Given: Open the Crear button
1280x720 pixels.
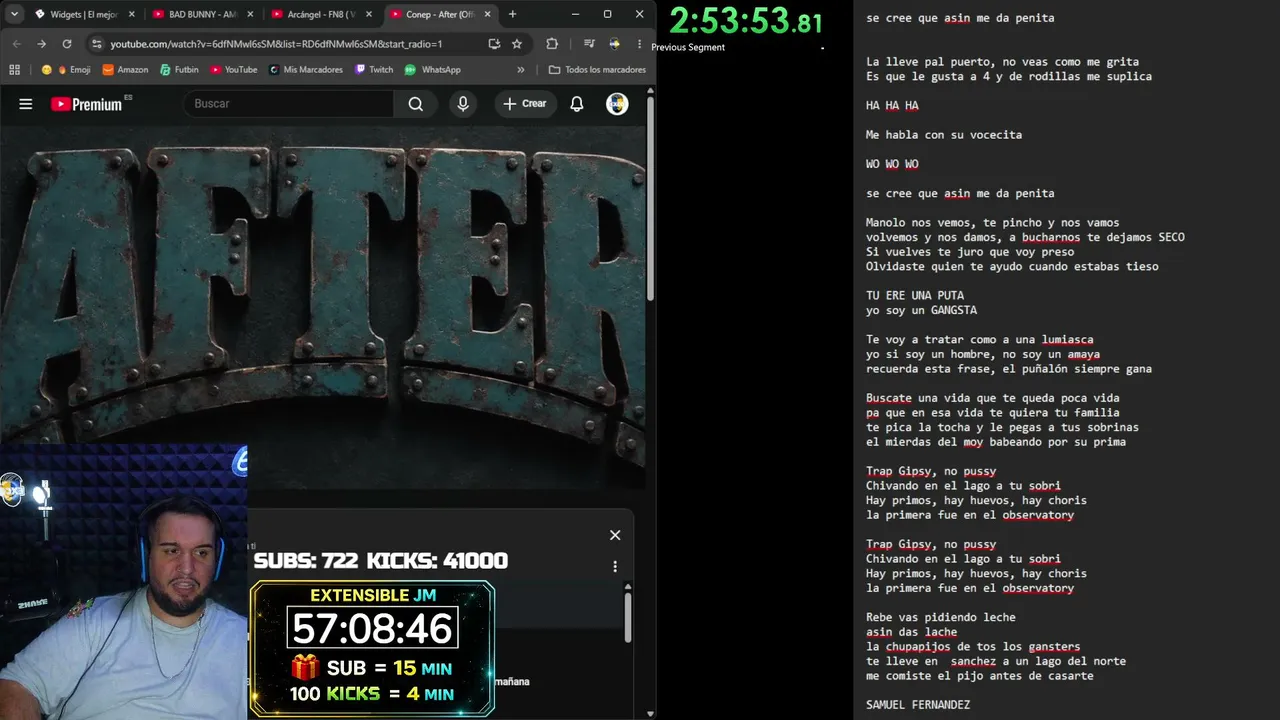Looking at the screenshot, I should pyautogui.click(x=526, y=104).
